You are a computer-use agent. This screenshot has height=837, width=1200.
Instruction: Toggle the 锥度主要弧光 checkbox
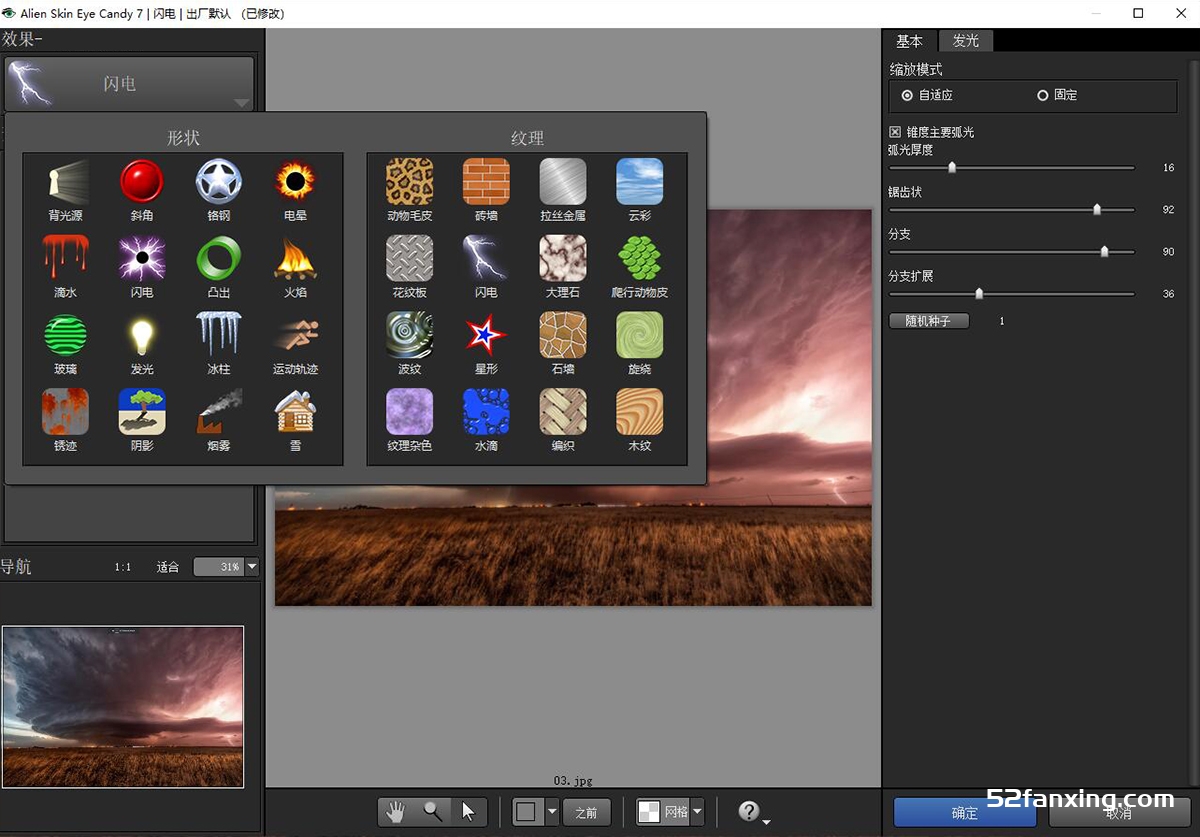coord(895,132)
